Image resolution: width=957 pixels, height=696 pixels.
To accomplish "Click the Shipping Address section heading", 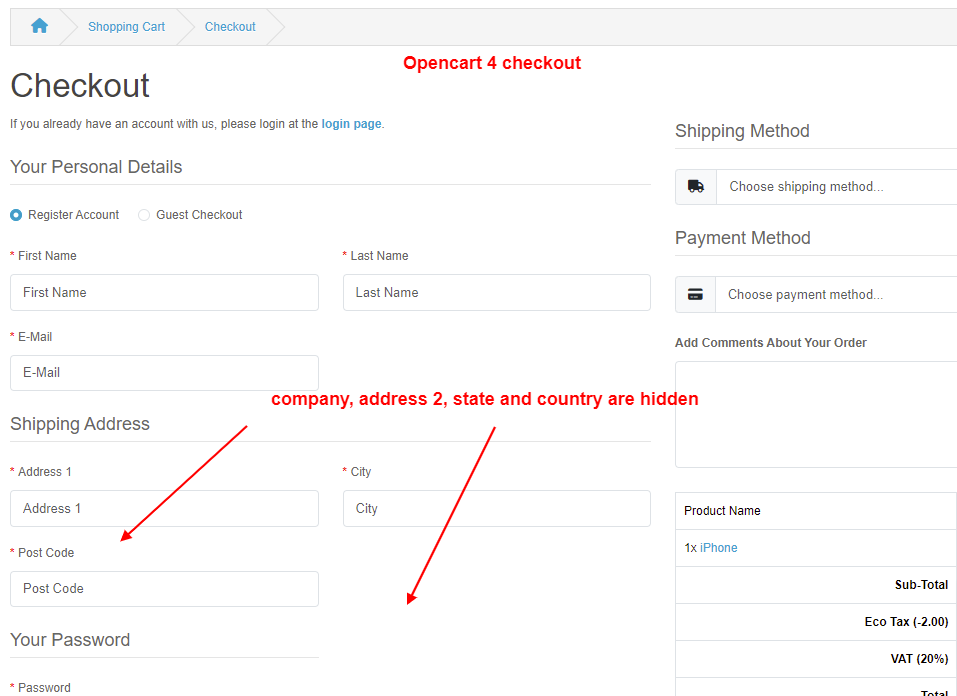I will (80, 424).
